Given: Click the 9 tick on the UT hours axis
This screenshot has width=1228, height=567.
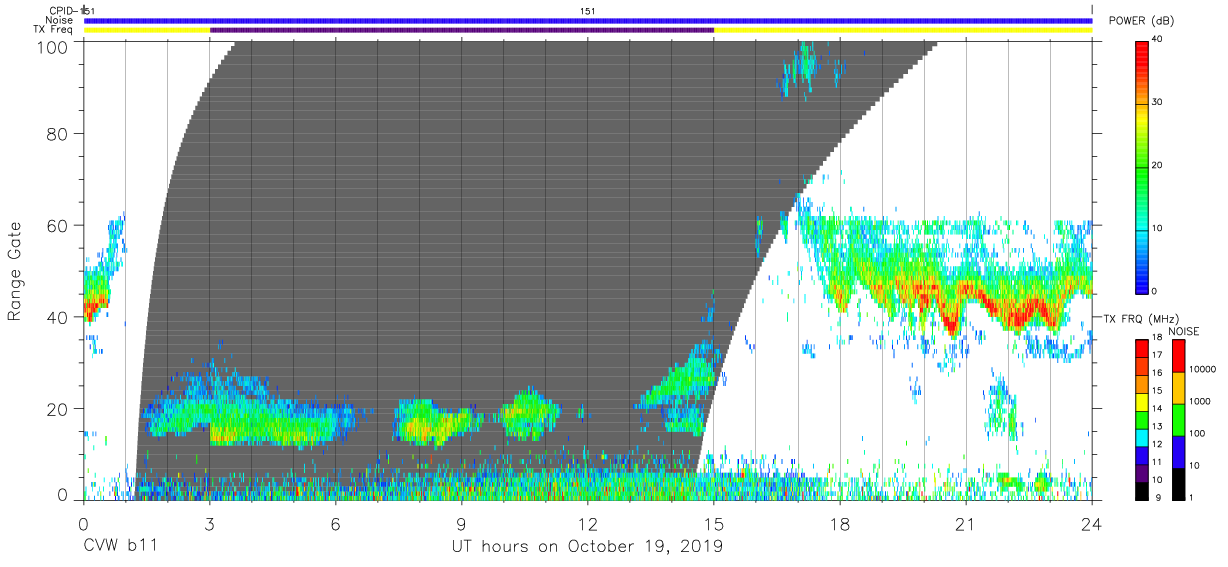Looking at the screenshot, I should pos(461,523).
